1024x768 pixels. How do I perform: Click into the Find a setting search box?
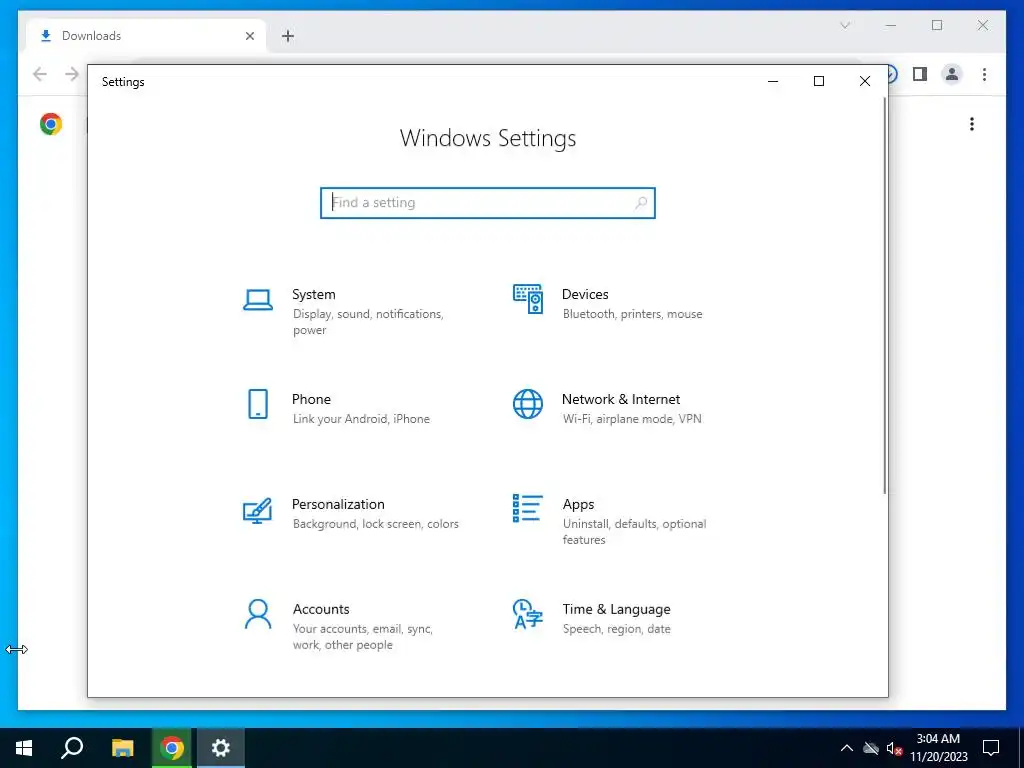488,203
